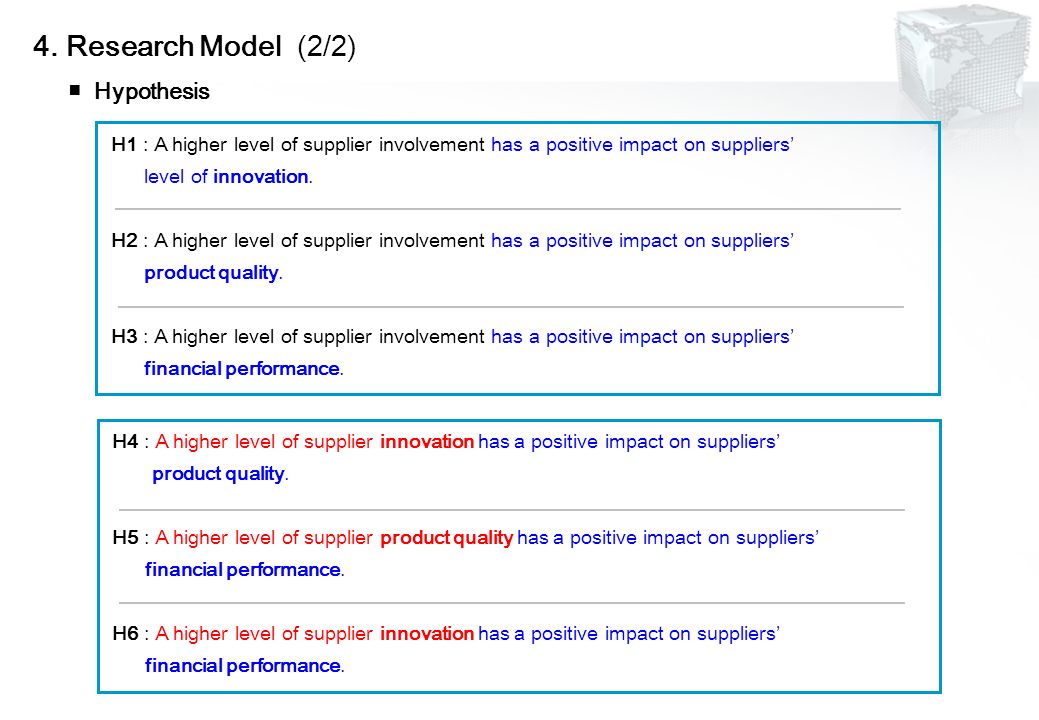Click the H5 label
The height and width of the screenshot is (720, 1039).
pyautogui.click(x=125, y=537)
